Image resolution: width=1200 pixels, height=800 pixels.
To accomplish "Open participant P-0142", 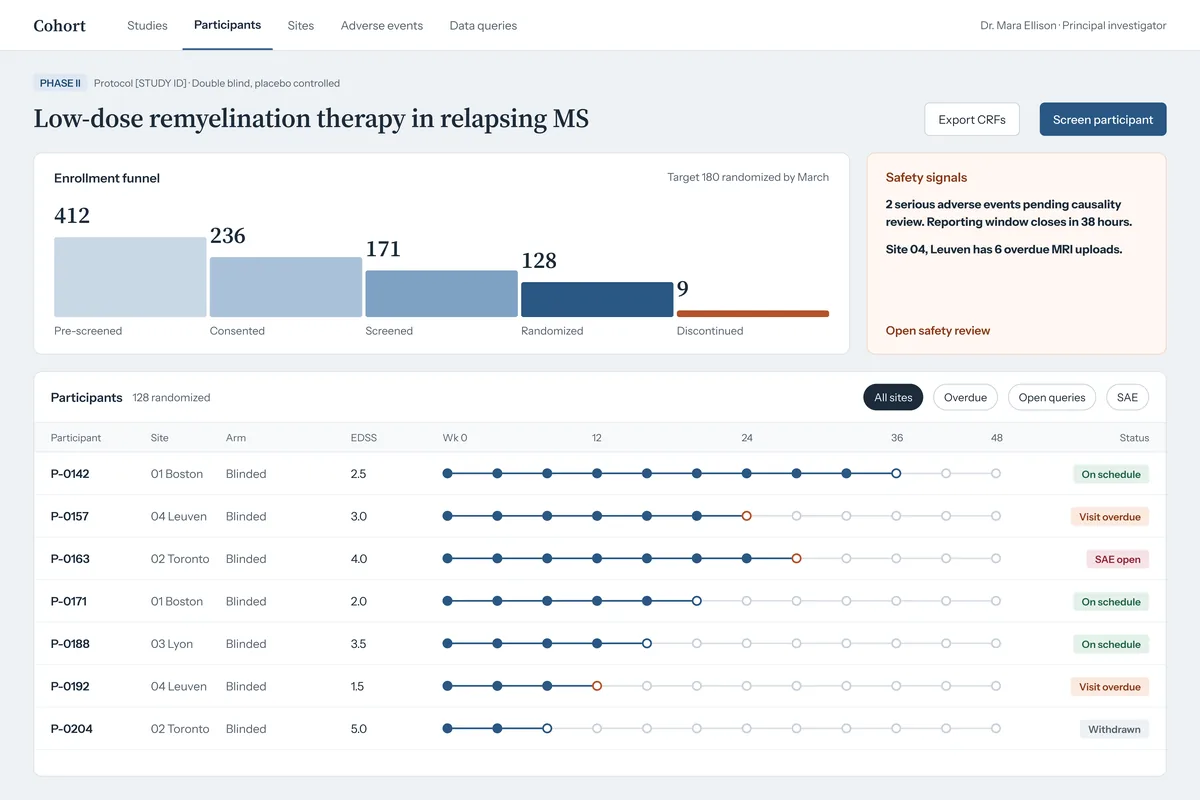I will (x=70, y=474).
